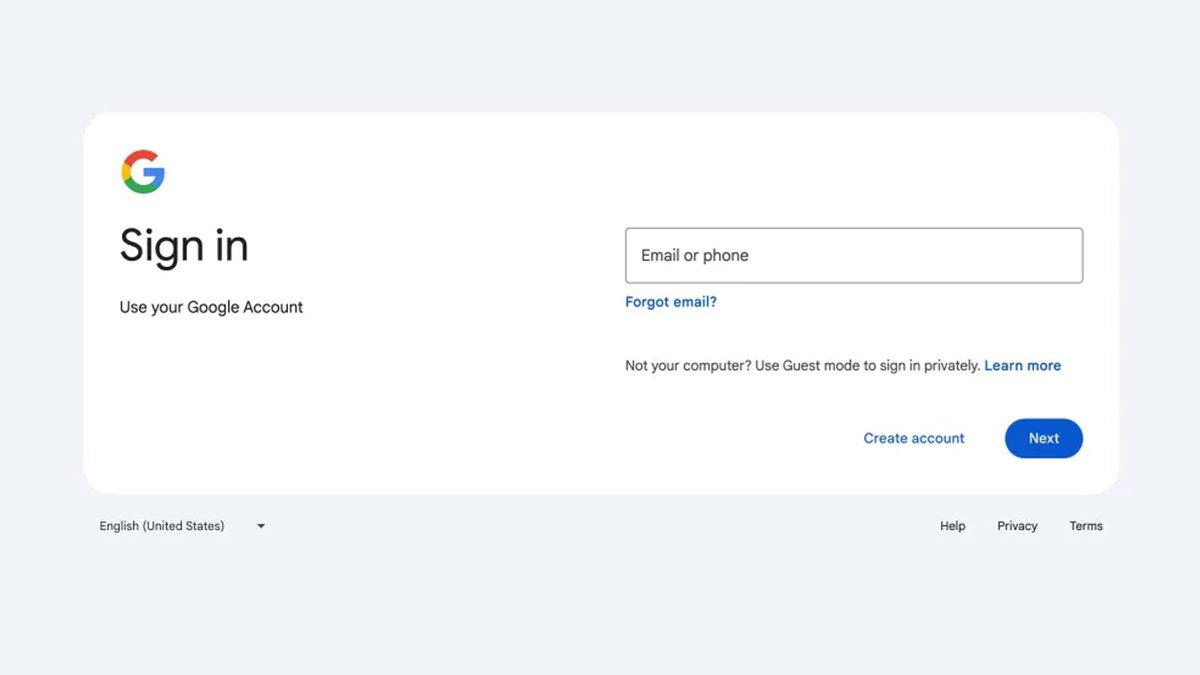Viewport: 1200px width, 675px height.
Task: Open the English (United States) language menu
Action: pos(162,525)
